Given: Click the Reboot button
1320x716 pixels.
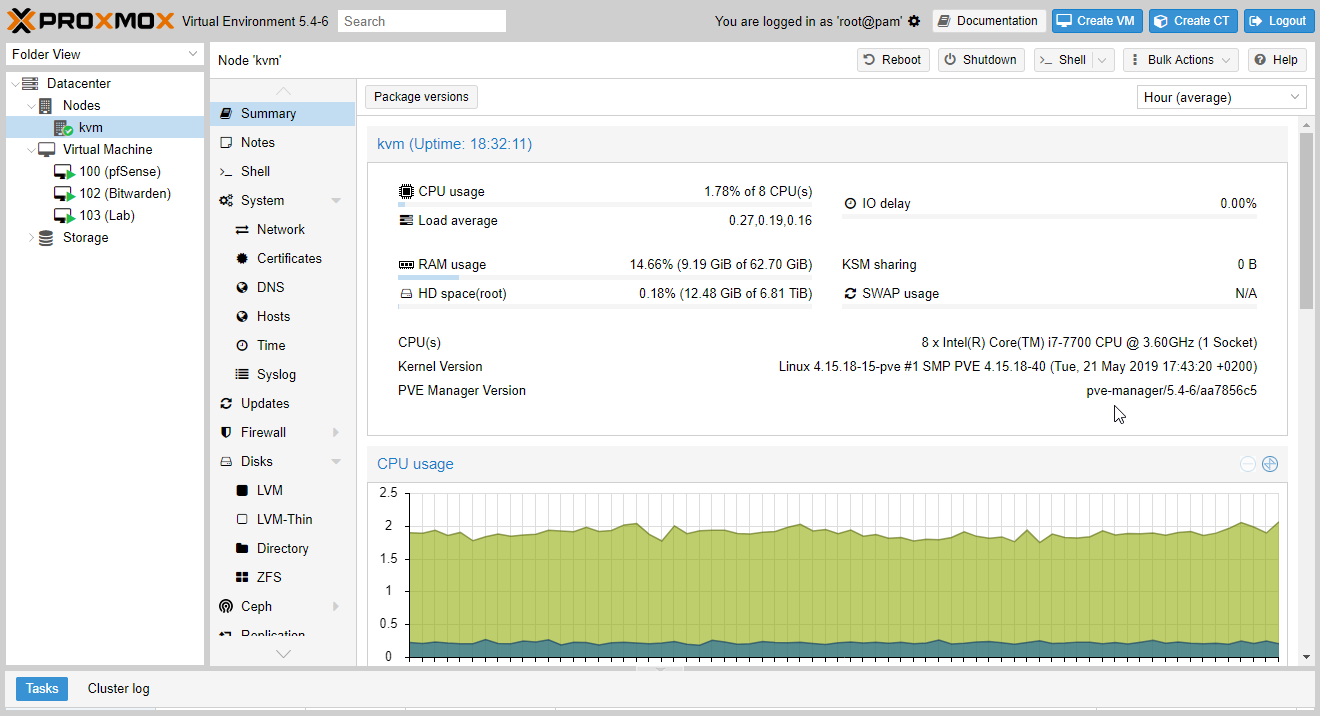Looking at the screenshot, I should 893,60.
